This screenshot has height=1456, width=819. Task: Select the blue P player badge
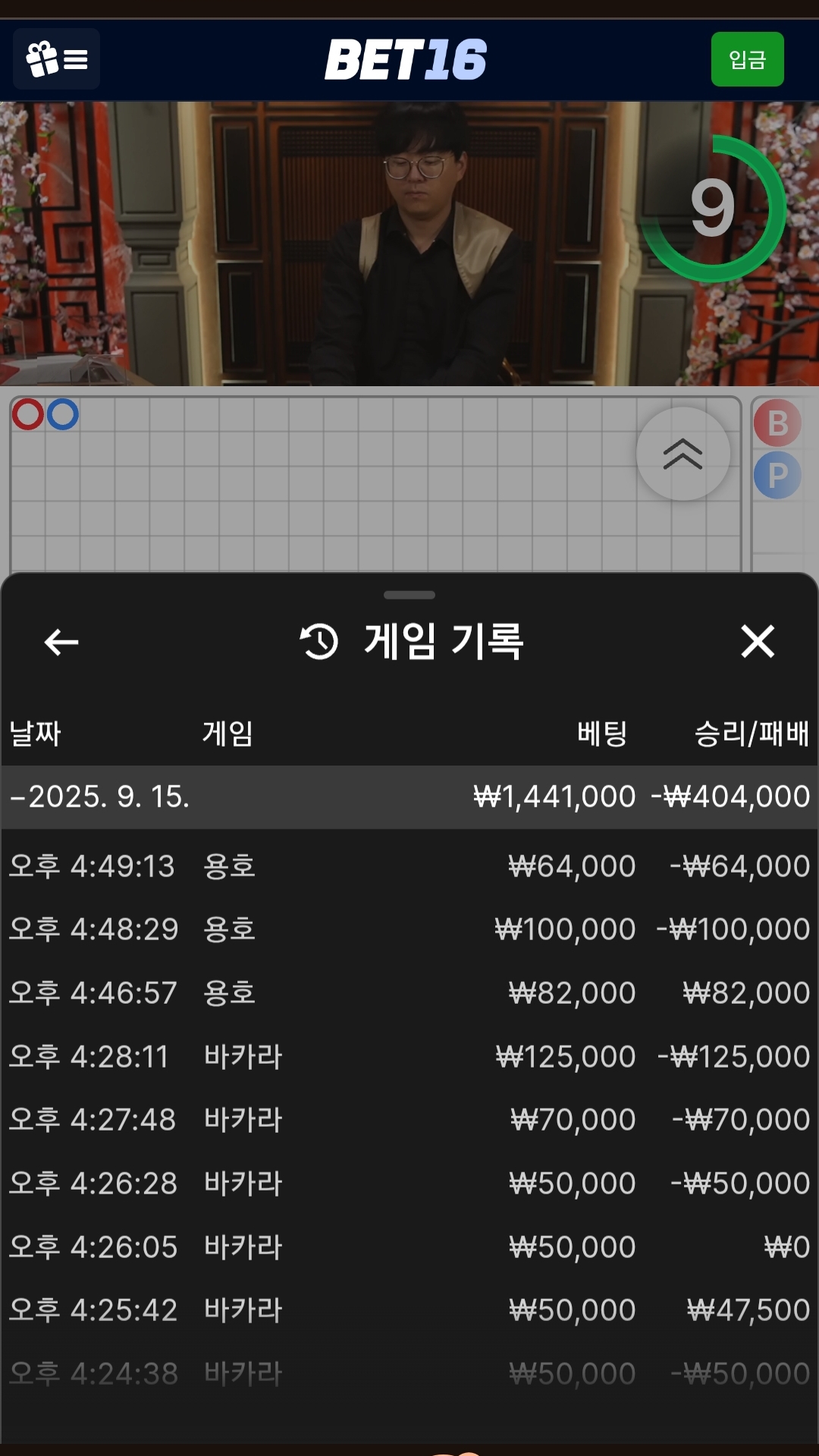[x=777, y=475]
